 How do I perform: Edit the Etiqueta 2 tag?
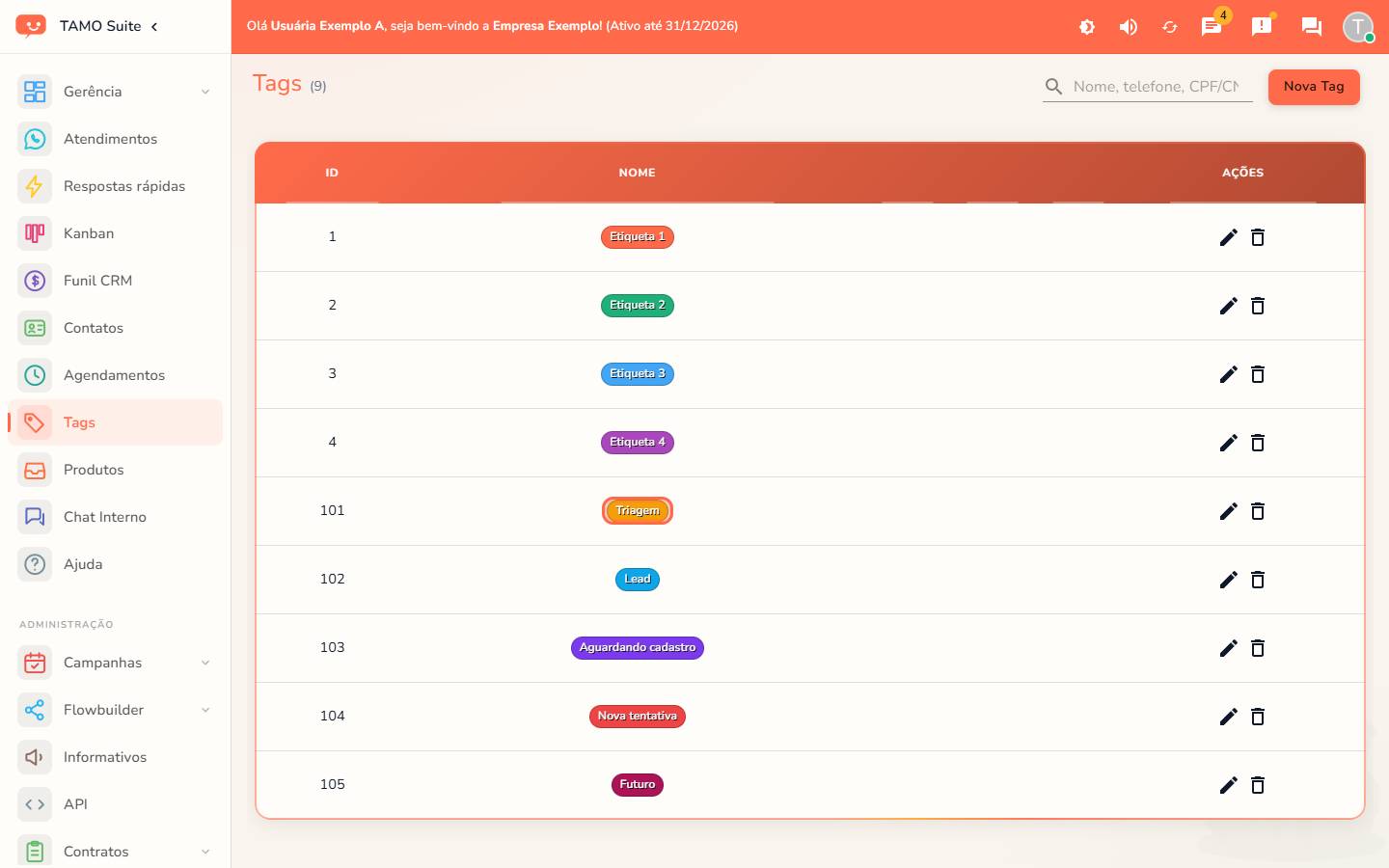1228,306
